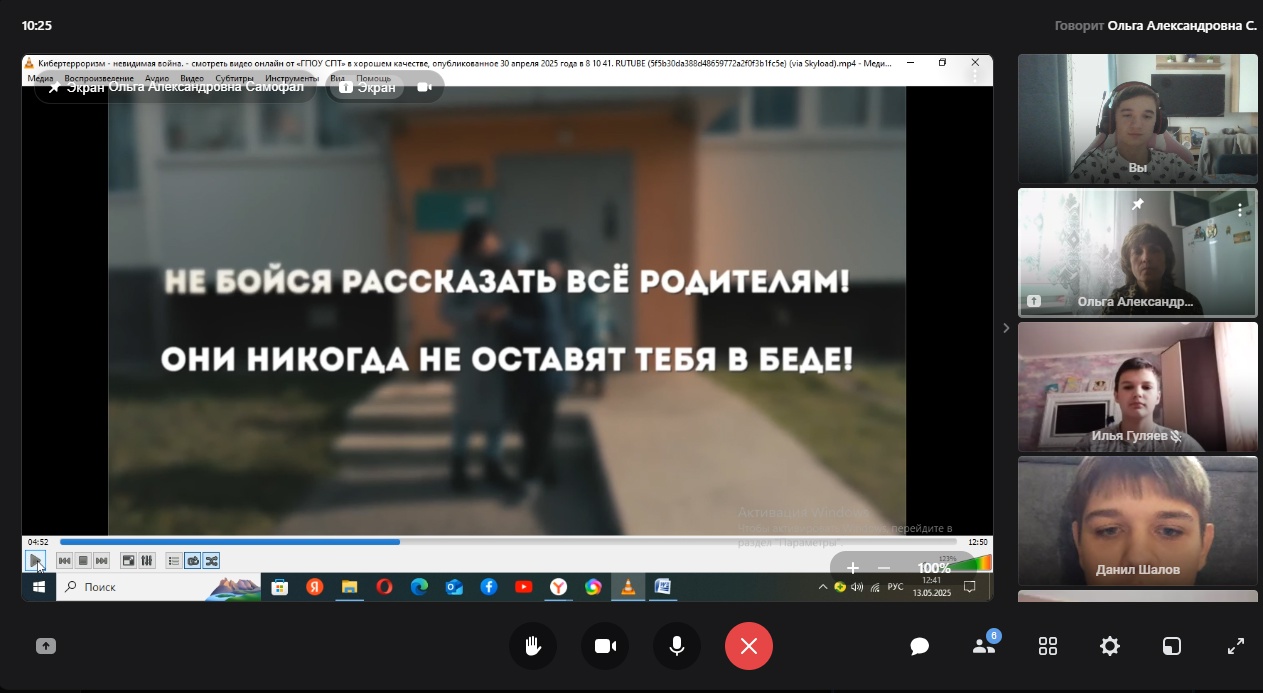Open the meeting chat panel
This screenshot has width=1263, height=693.
coord(920,646)
